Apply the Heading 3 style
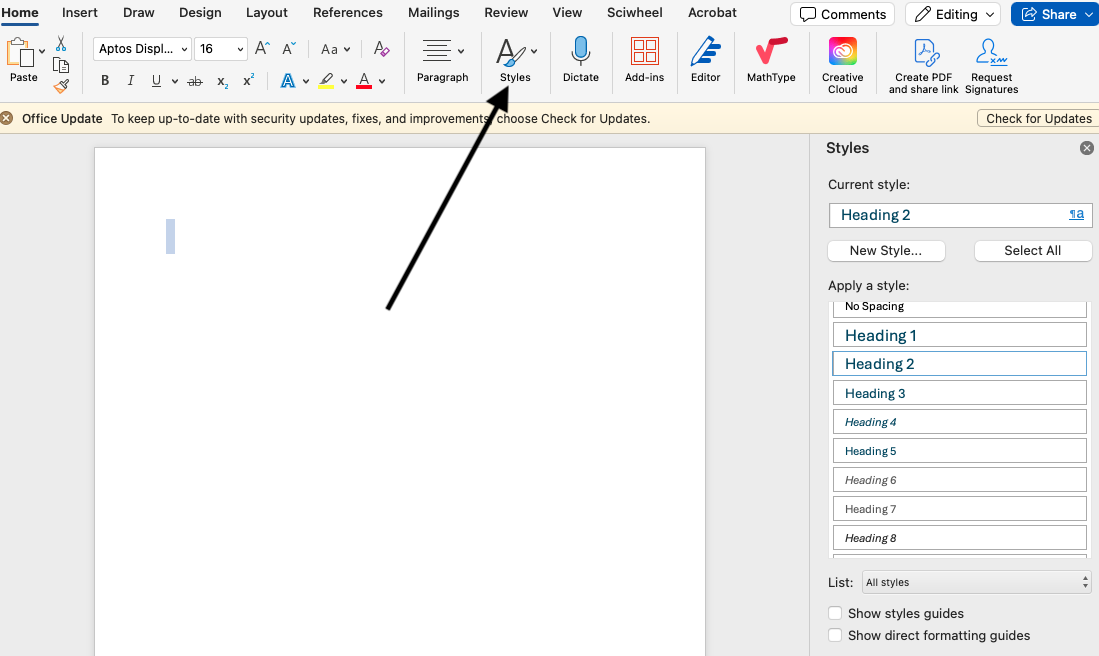This screenshot has height=656, width=1099. (x=960, y=393)
